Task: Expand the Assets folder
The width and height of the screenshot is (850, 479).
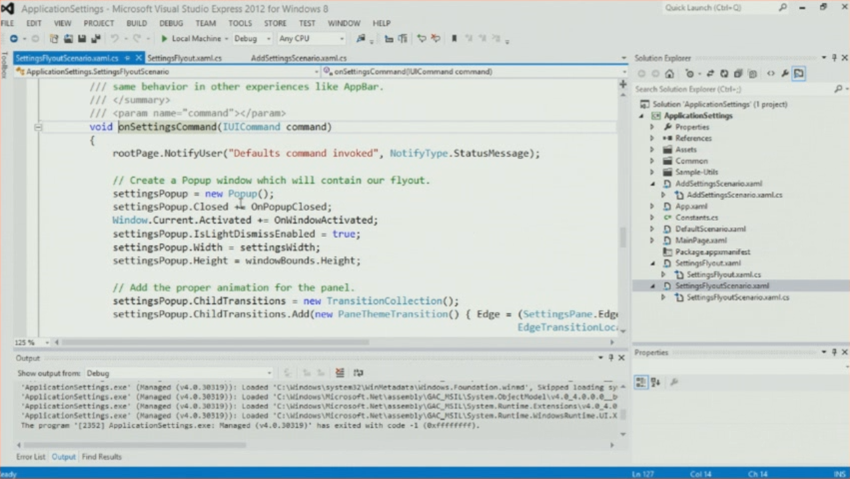Action: [652, 150]
